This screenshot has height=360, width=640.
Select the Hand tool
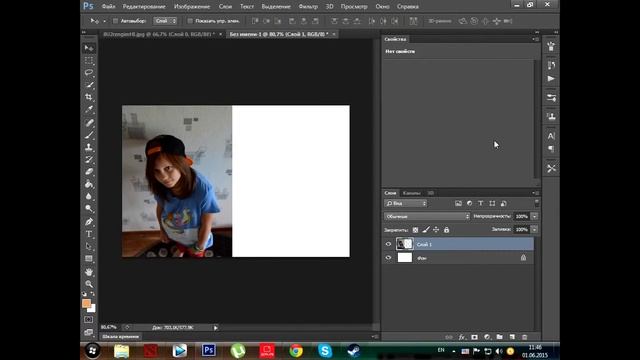(x=89, y=272)
